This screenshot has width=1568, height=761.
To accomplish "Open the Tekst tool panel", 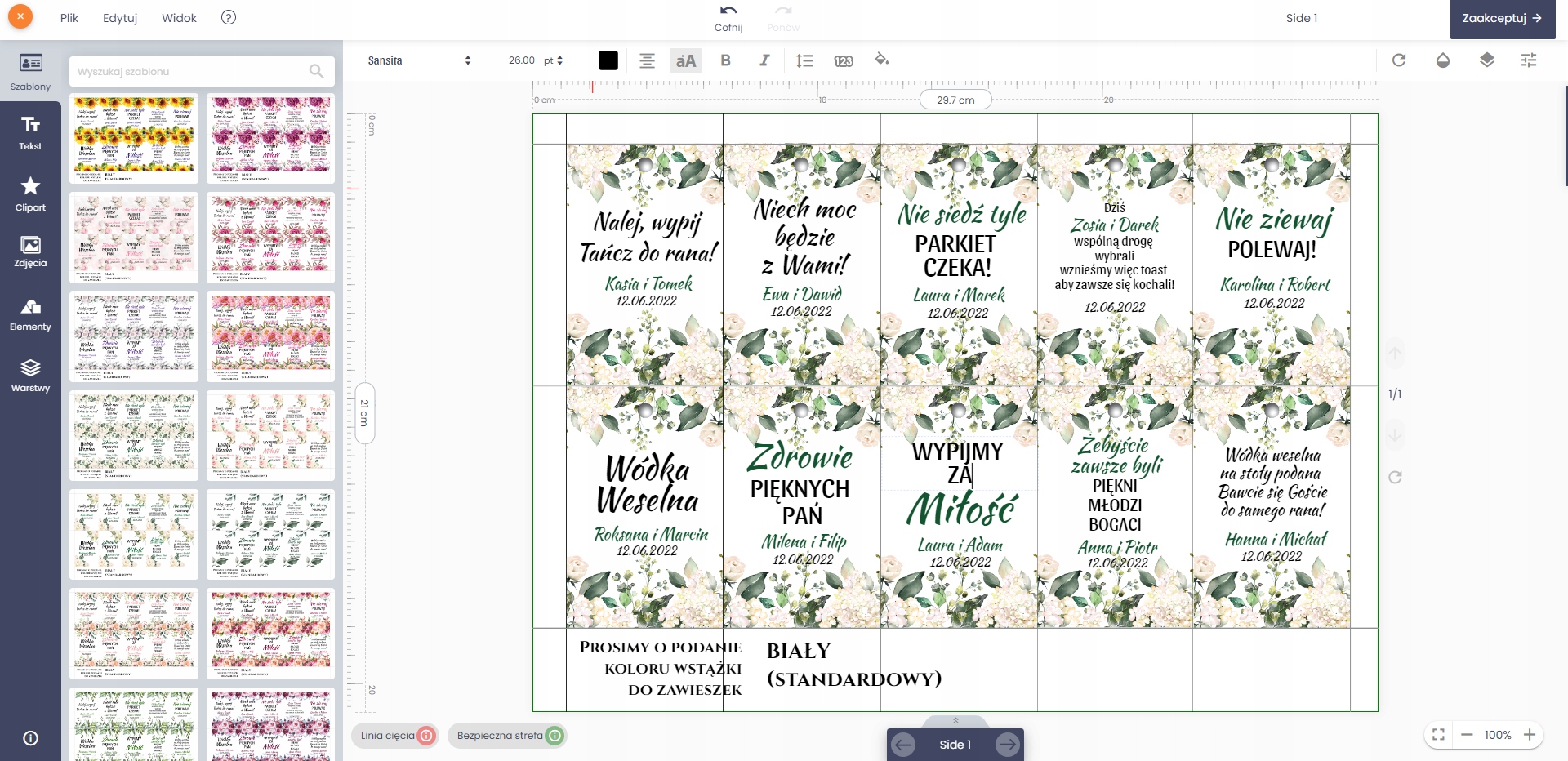I will coord(30,132).
